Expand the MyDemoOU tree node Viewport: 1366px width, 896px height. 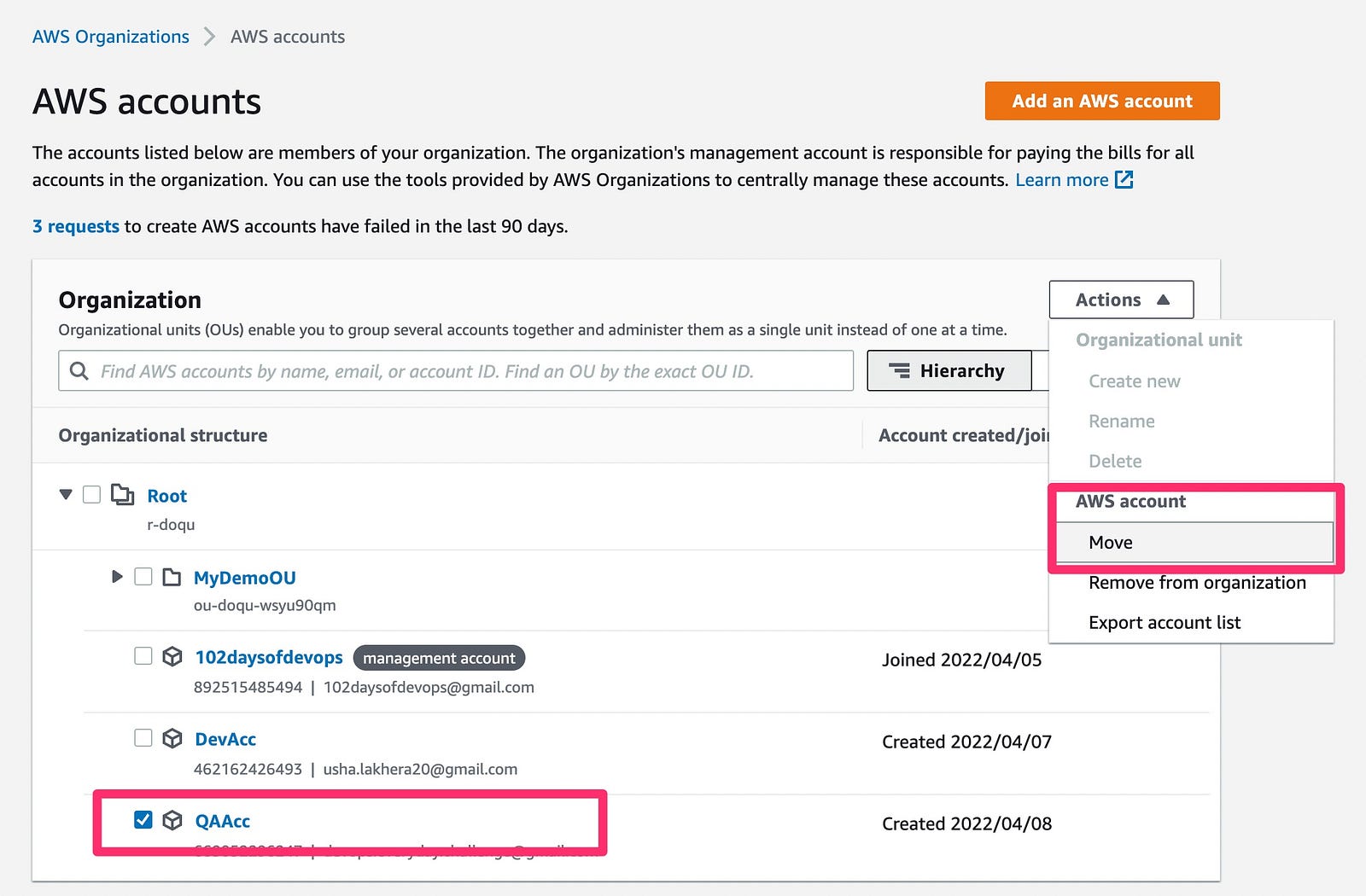(117, 577)
